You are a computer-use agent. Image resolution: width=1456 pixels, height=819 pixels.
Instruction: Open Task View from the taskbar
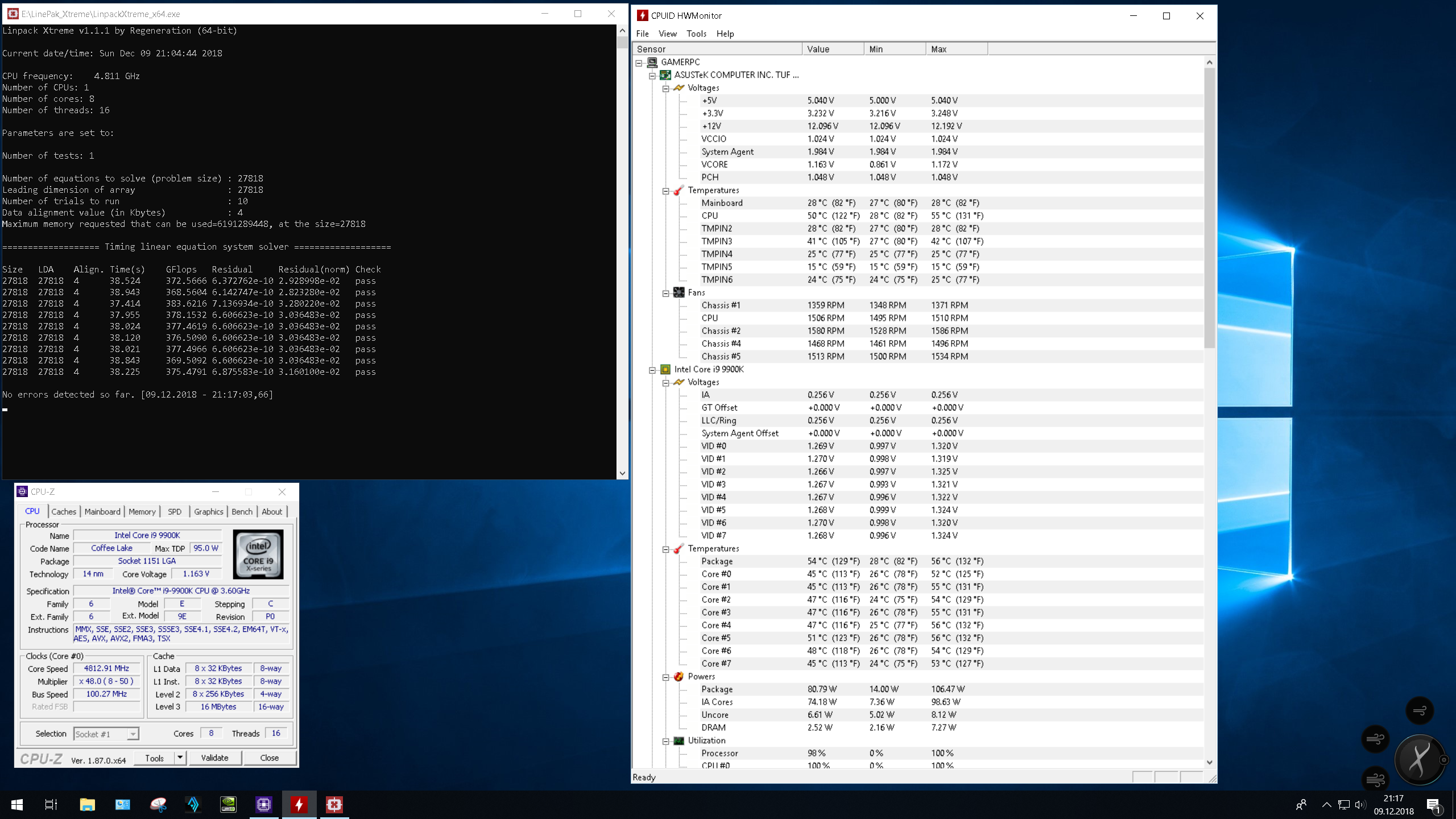pos(51,805)
